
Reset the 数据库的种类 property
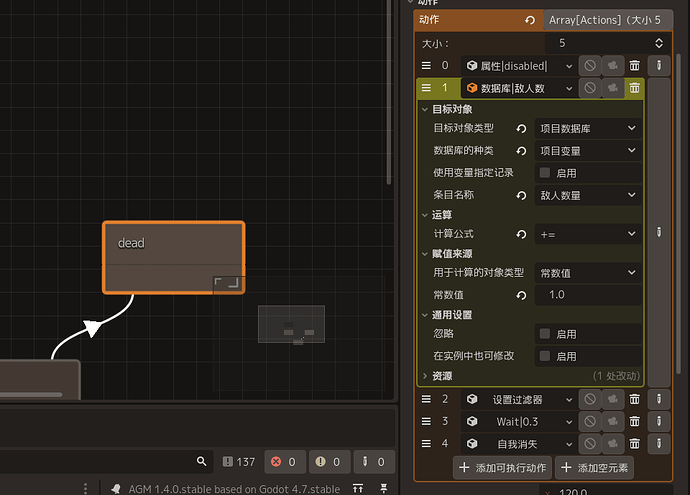521,151
